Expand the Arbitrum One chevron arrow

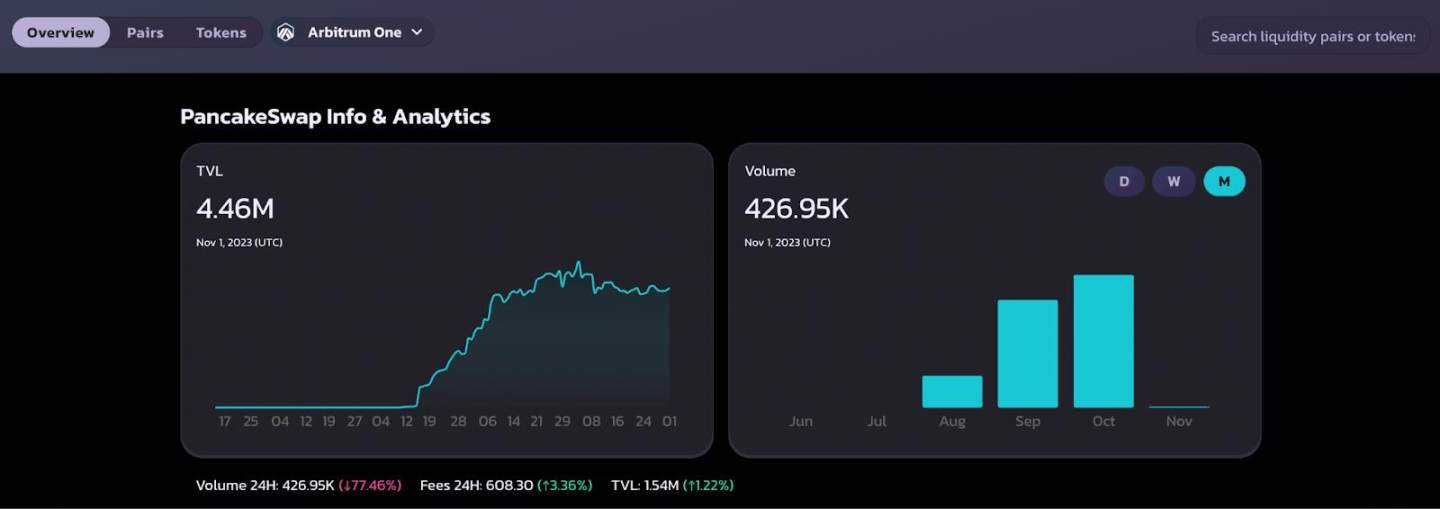click(x=417, y=32)
